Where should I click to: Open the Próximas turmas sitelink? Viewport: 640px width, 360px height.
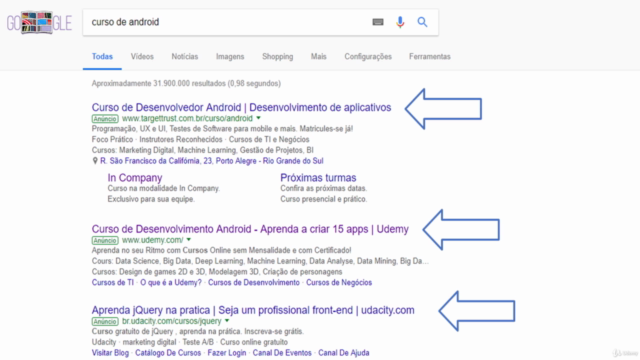pyautogui.click(x=318, y=178)
